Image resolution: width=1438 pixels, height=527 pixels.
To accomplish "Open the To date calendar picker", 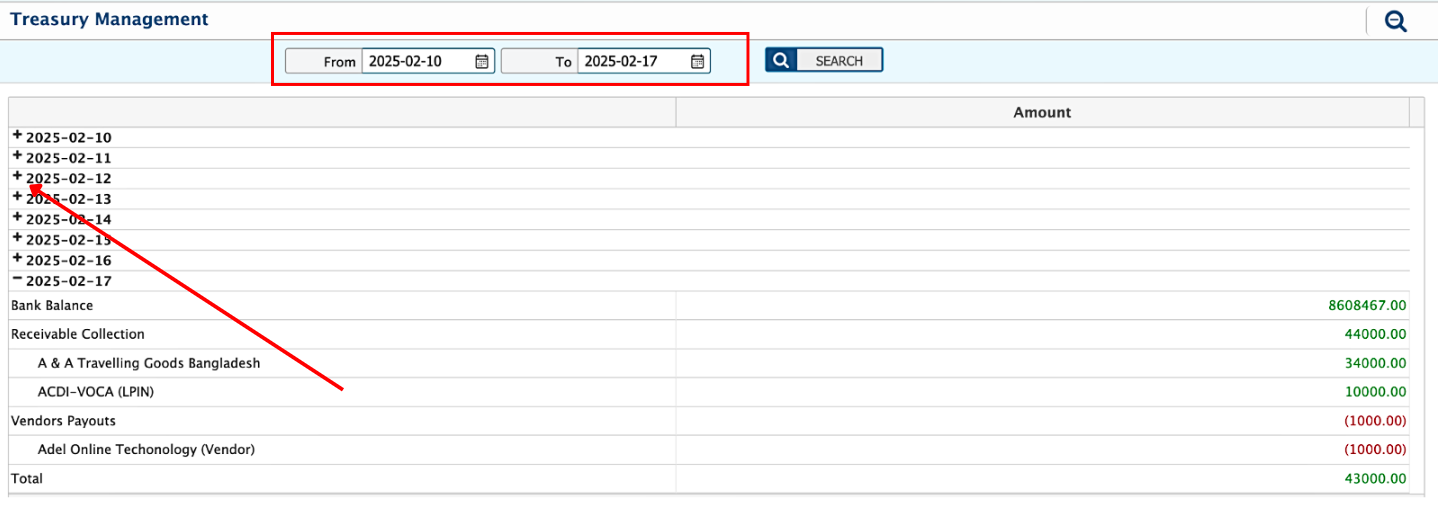I will (x=697, y=61).
